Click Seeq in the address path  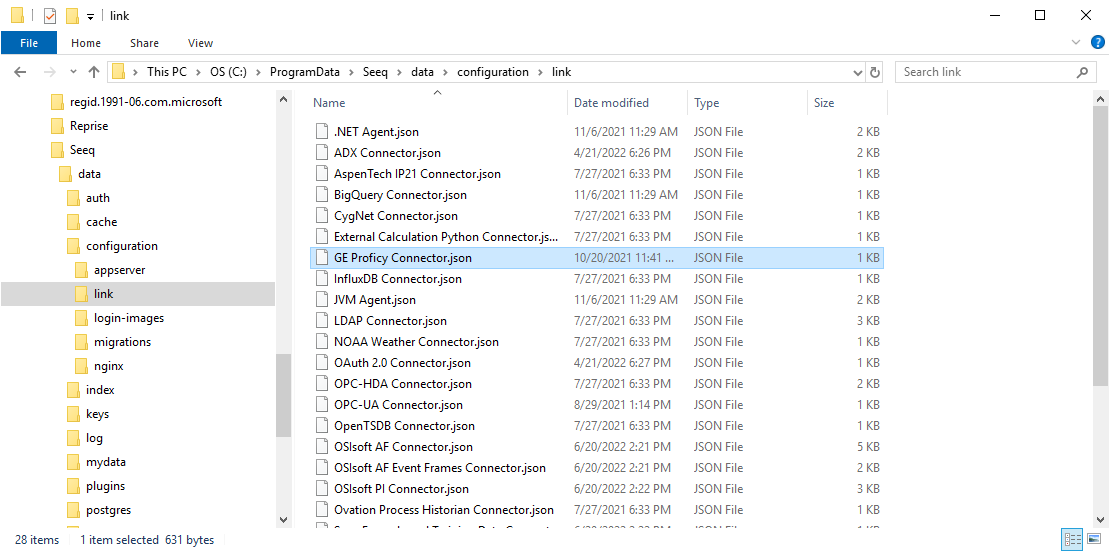point(375,72)
